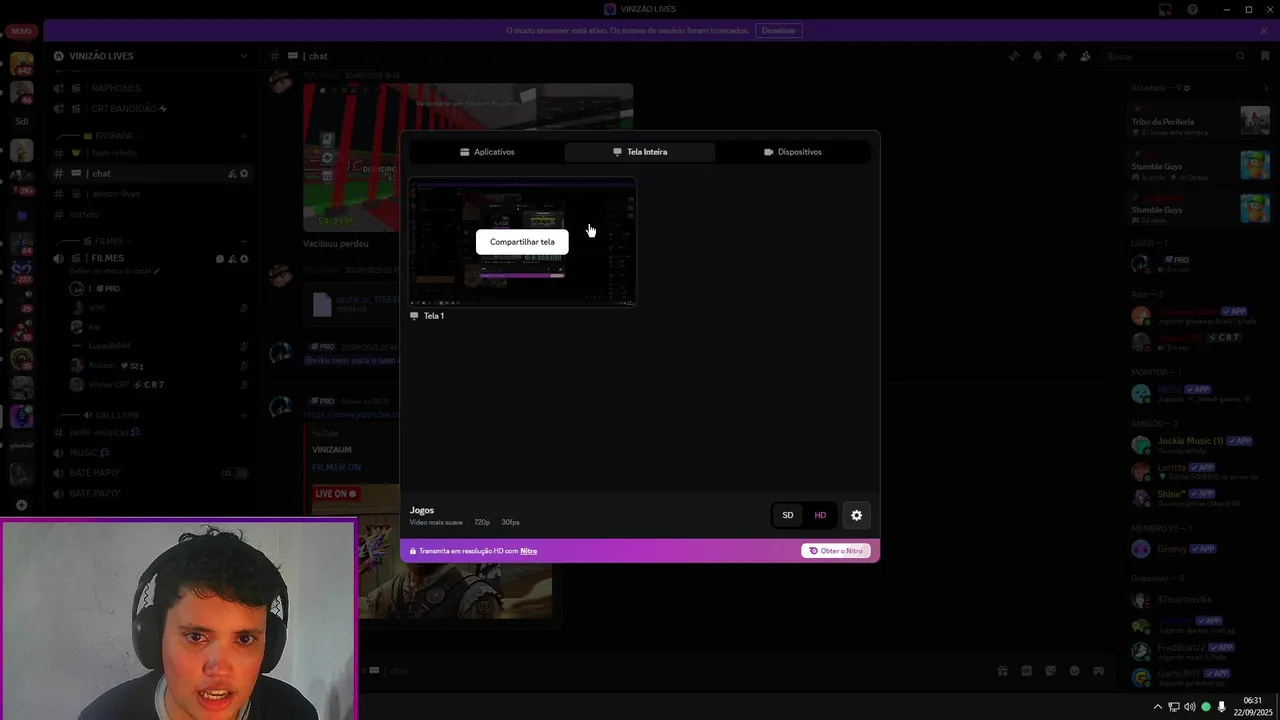Open chat channel settings gear
1280x720 pixels.
(x=244, y=174)
